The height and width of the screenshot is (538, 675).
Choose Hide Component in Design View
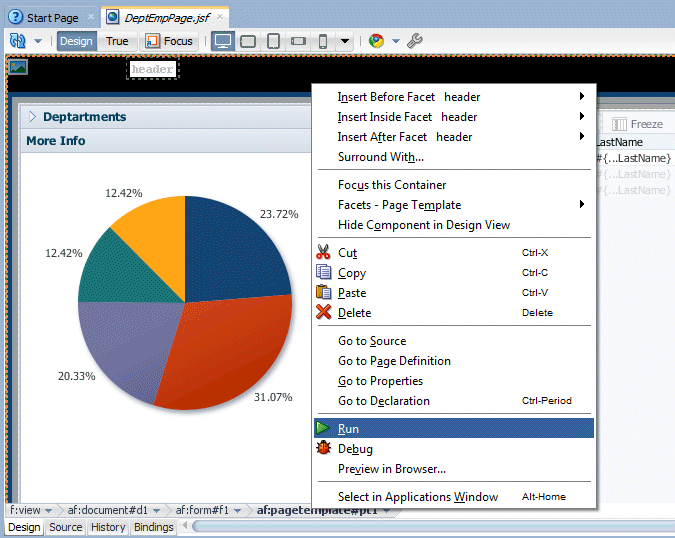pos(455,225)
